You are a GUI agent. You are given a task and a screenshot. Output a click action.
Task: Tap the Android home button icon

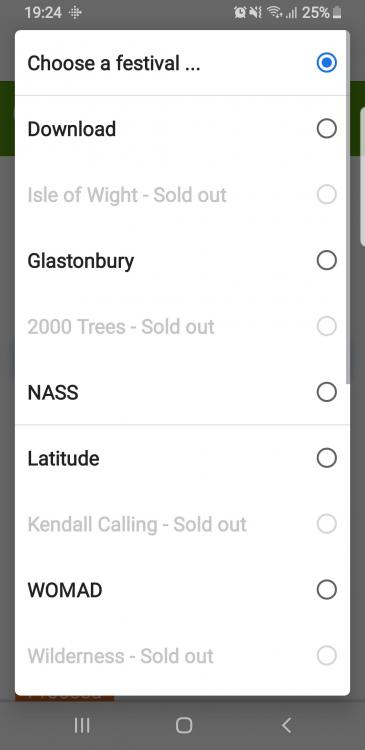184,726
